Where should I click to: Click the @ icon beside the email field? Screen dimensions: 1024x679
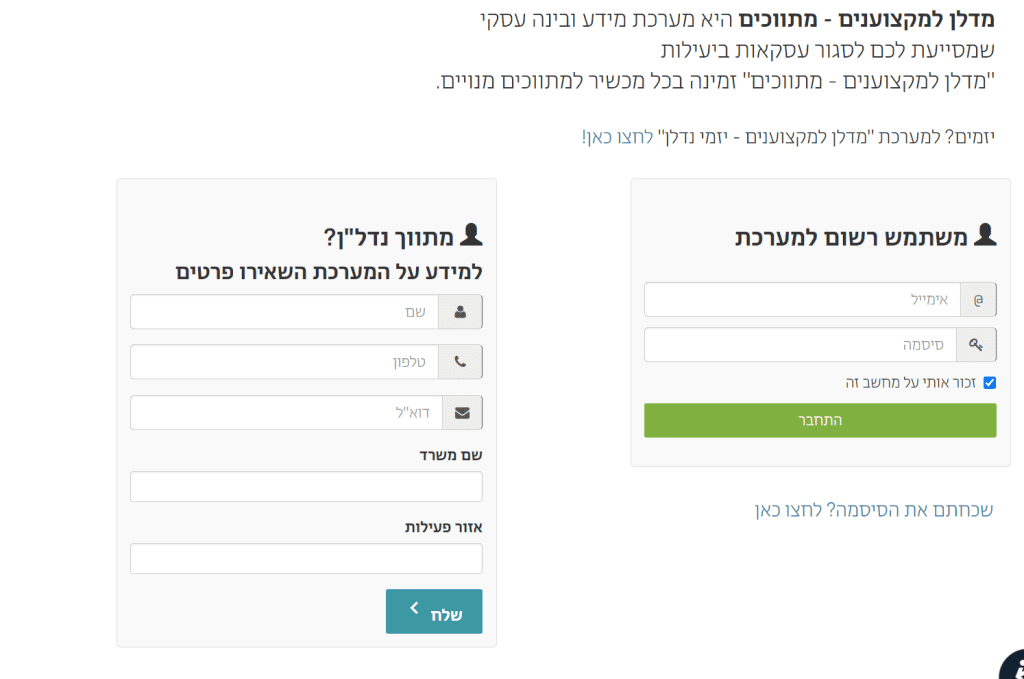[978, 300]
